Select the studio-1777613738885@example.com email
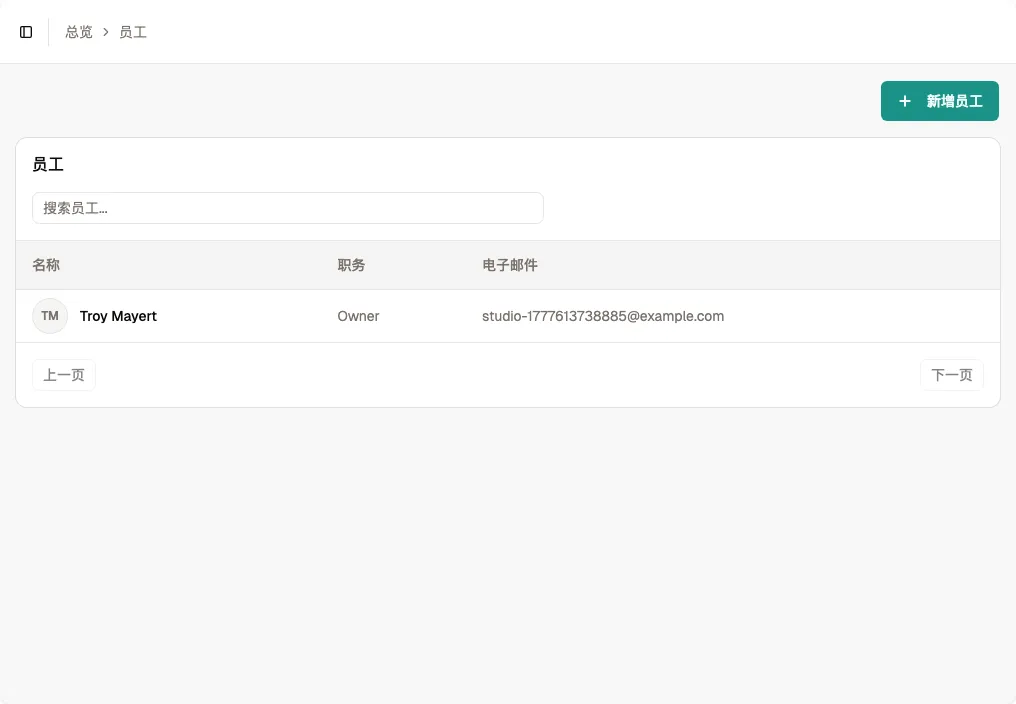 pyautogui.click(x=603, y=316)
